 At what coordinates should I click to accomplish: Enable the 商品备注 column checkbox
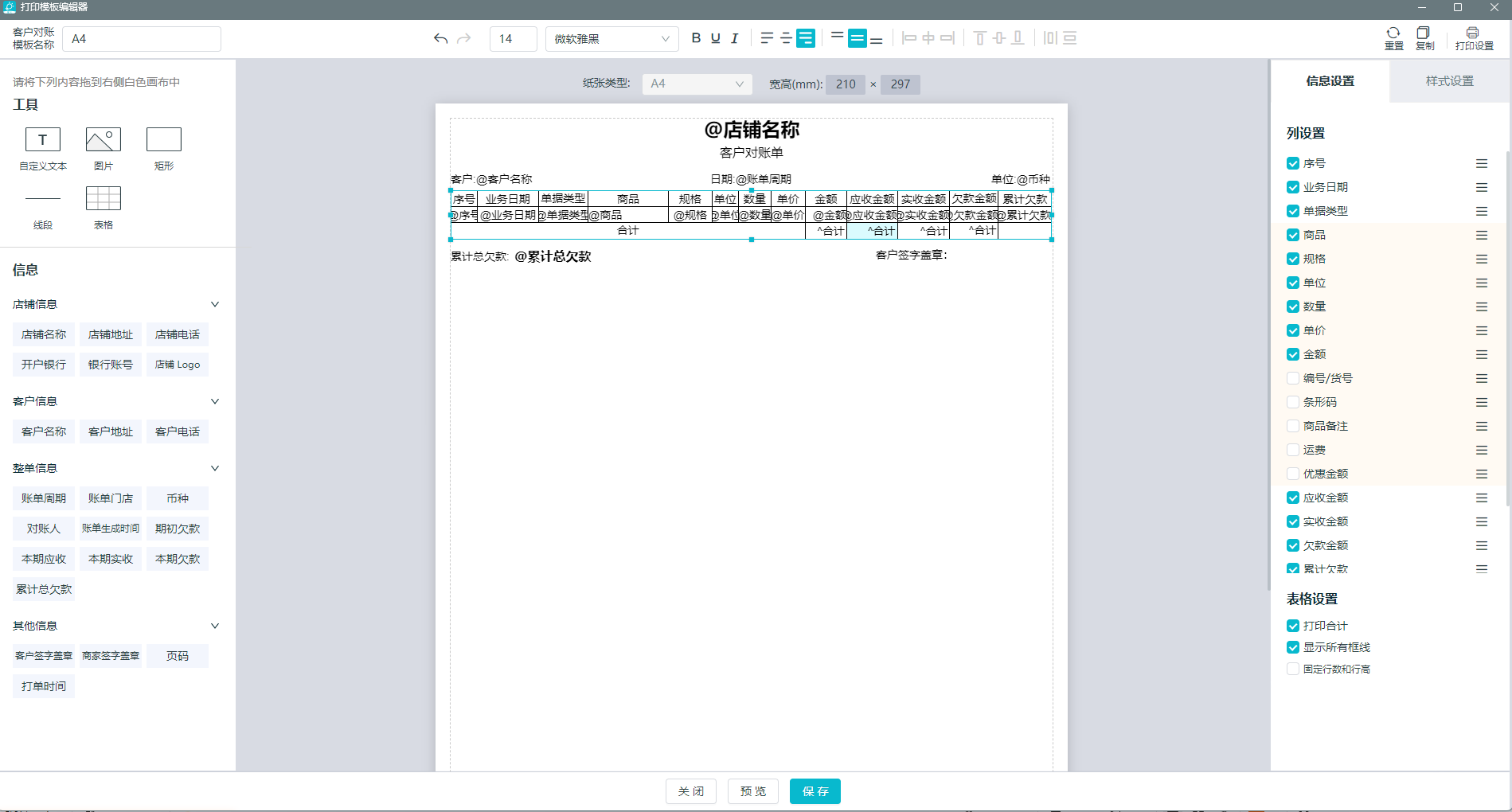pyautogui.click(x=1293, y=426)
